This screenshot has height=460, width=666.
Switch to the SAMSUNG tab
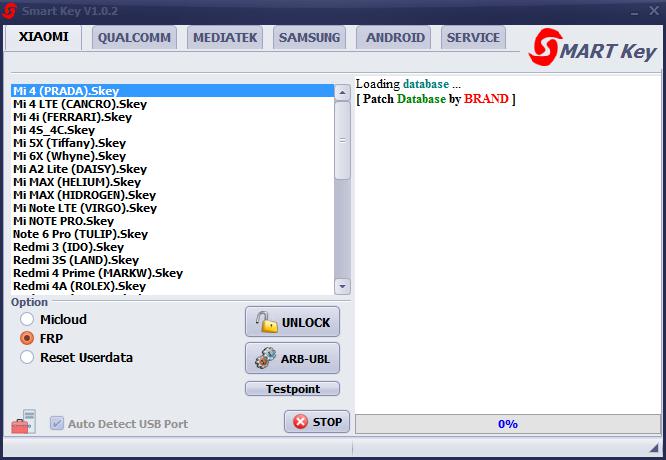309,38
